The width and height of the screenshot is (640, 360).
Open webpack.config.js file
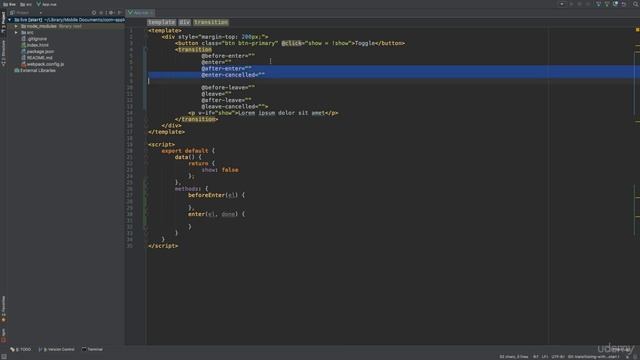coord(42,64)
